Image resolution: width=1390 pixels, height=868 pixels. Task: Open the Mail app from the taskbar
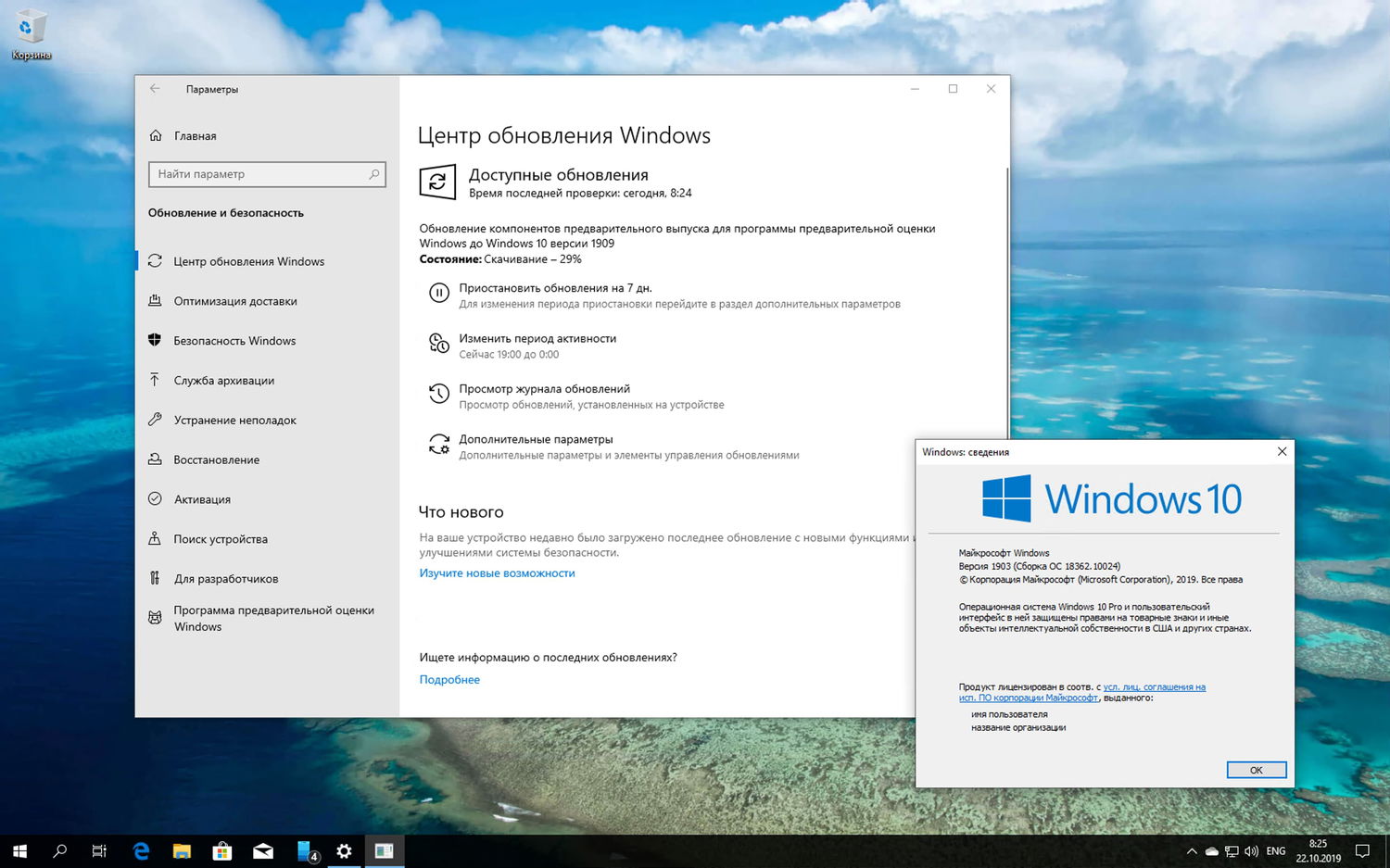pos(263,851)
